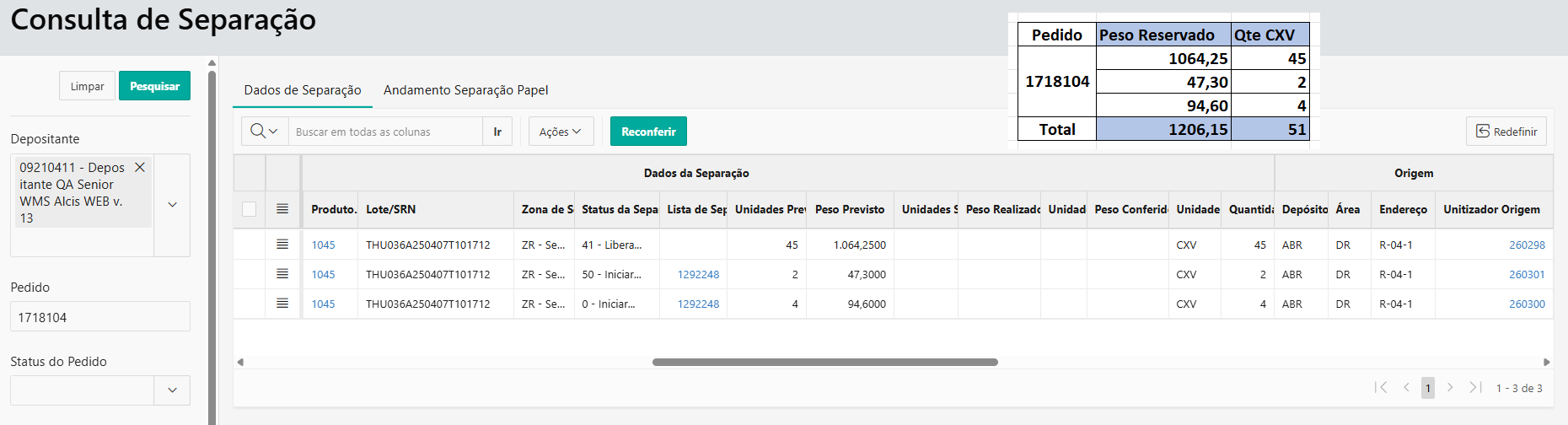
Task: Remove the selected Depositante chip with X
Action: pos(140,168)
